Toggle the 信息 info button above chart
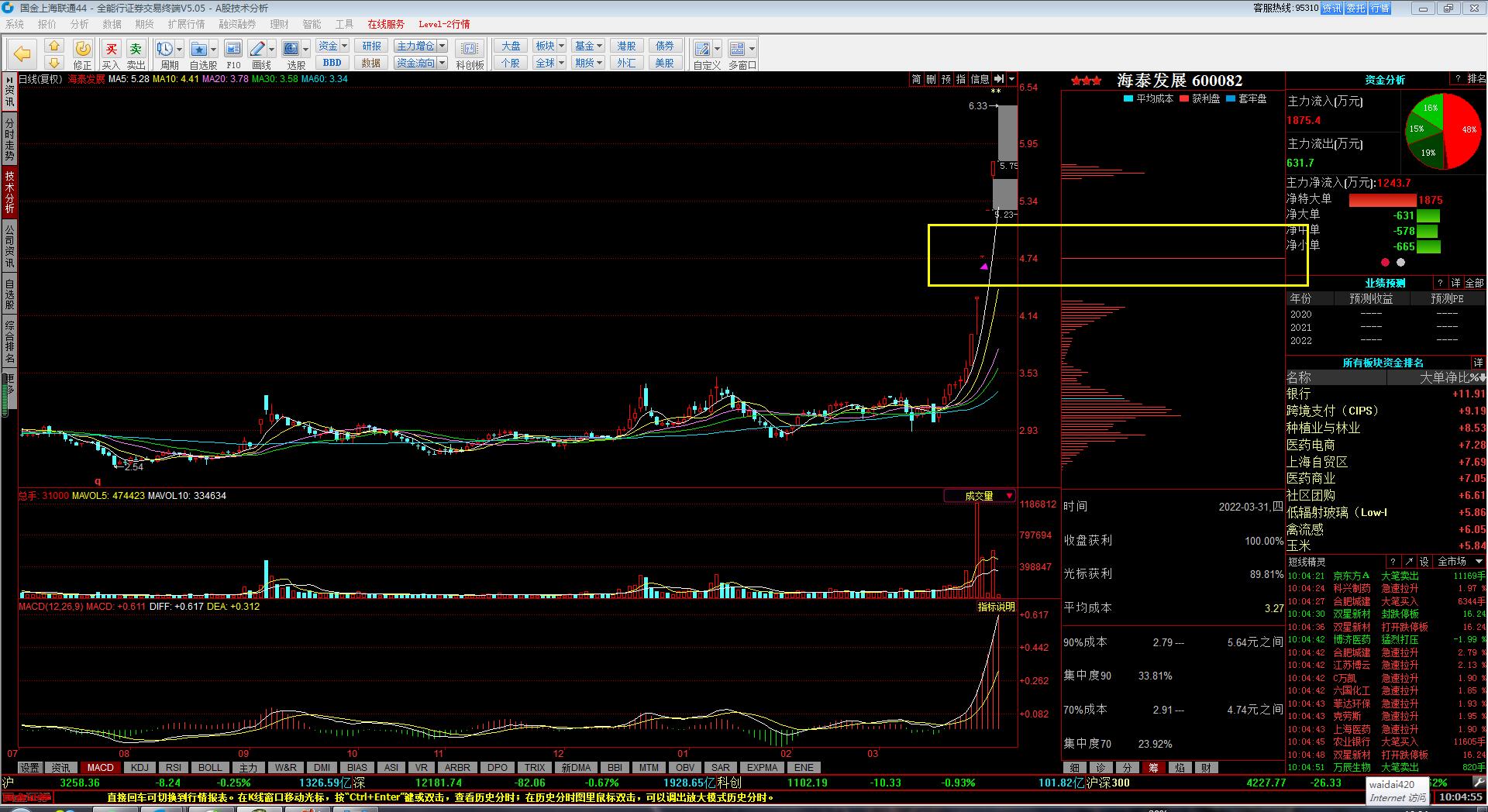 click(980, 79)
